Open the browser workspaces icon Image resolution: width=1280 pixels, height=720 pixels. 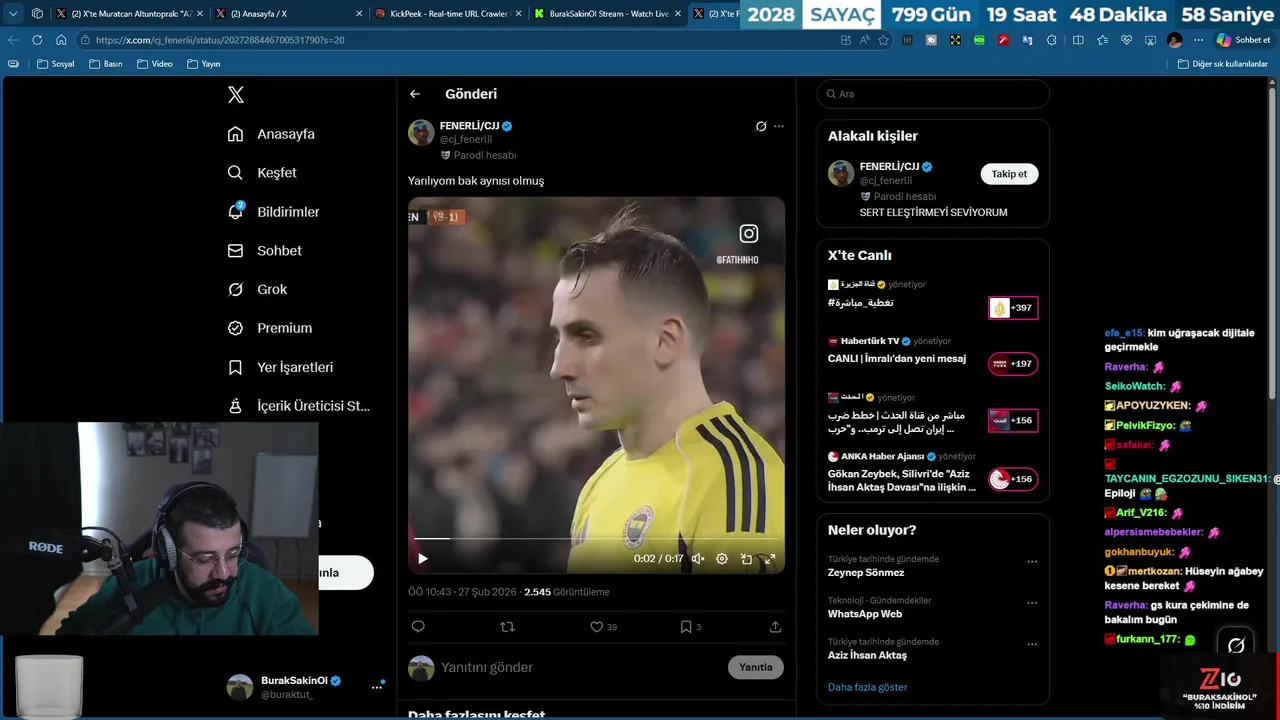point(37,14)
